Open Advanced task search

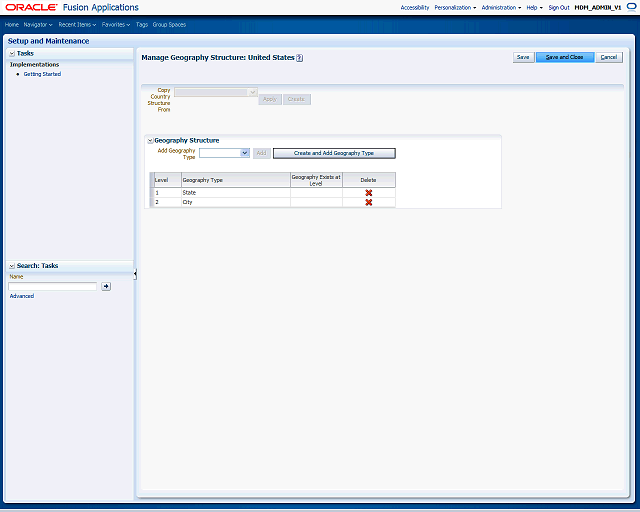pos(22,296)
